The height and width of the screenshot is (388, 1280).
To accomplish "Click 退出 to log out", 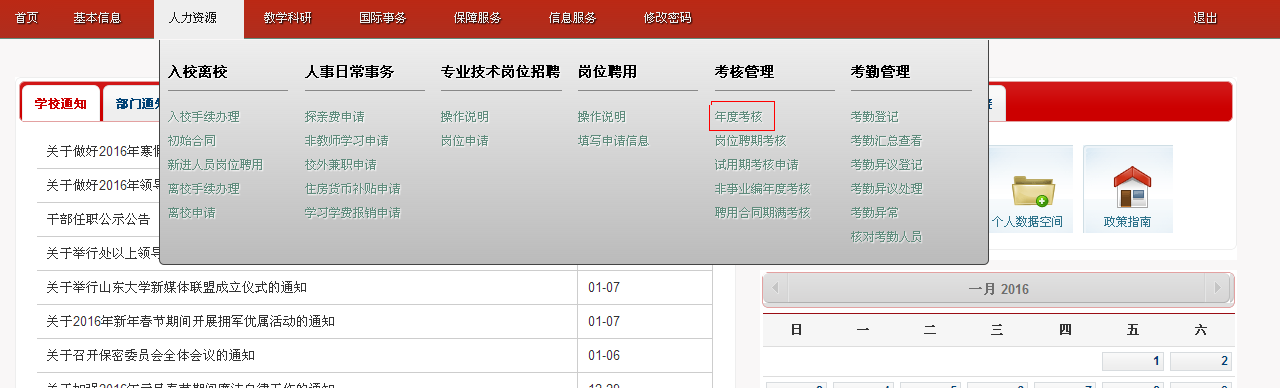I will (1205, 18).
